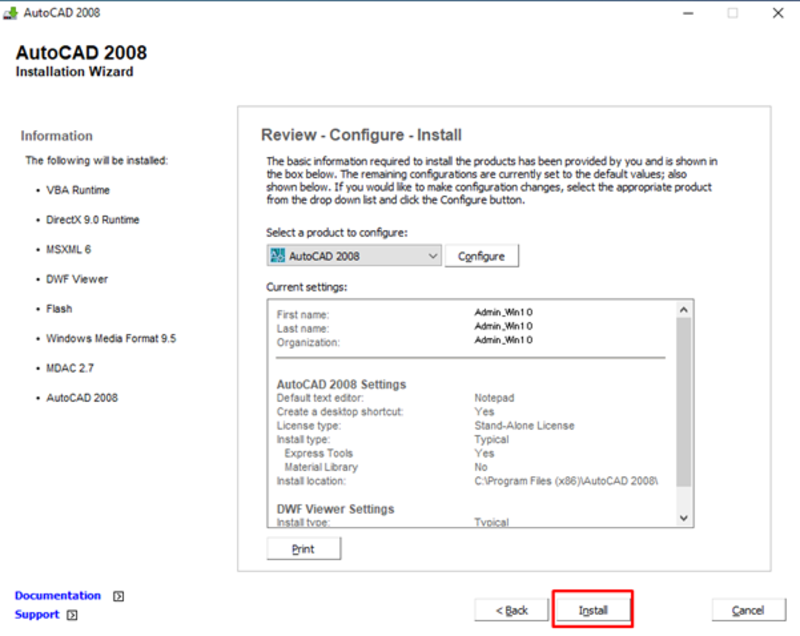Select 'AutoCAD 2008' in the install list
The width and height of the screenshot is (800, 636).
[x=82, y=397]
